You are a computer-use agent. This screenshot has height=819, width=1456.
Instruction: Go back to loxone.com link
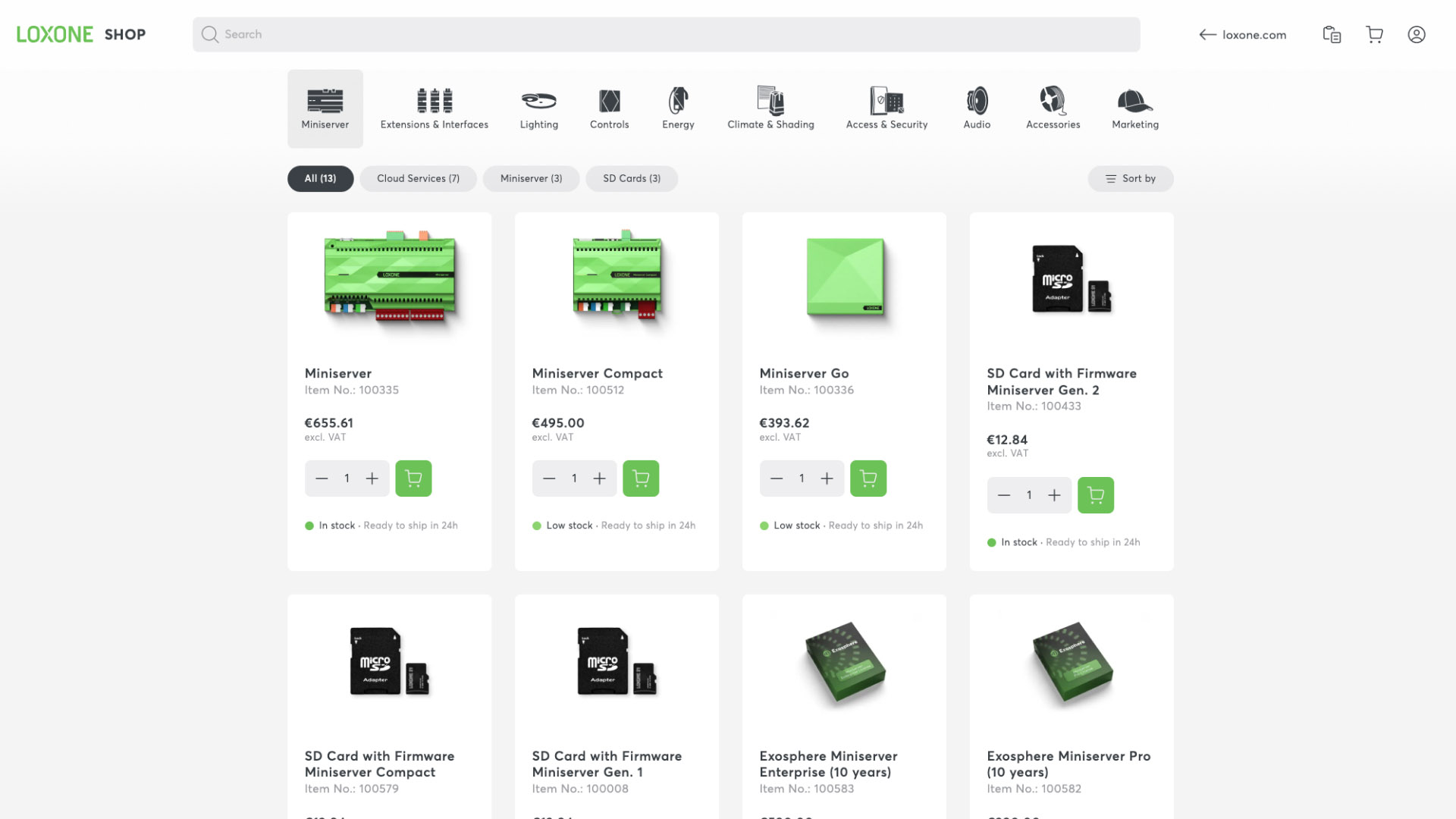1242,35
